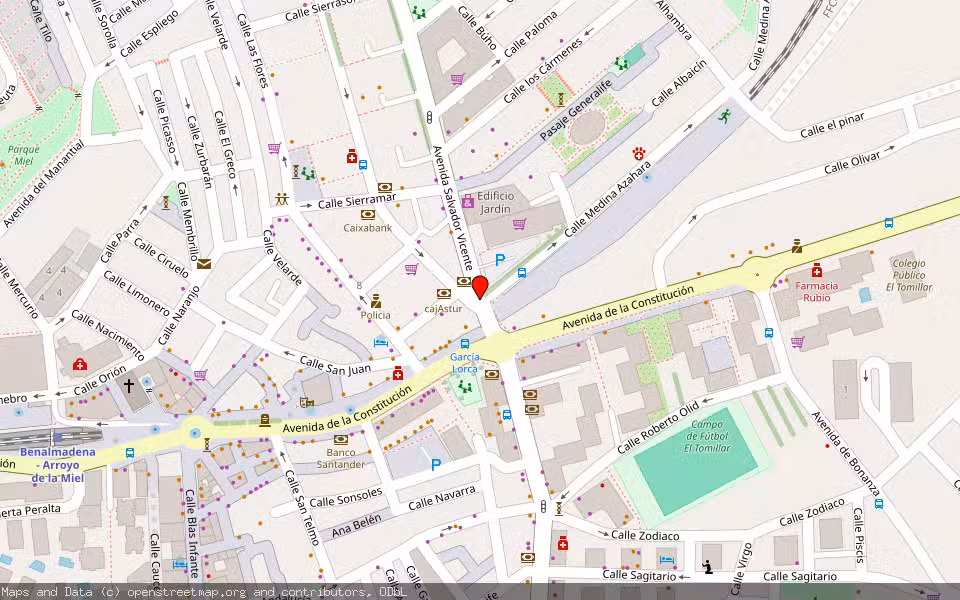This screenshot has height=600, width=960.
Task: Select the black person icon by Calle Sagitario
Action: (708, 568)
